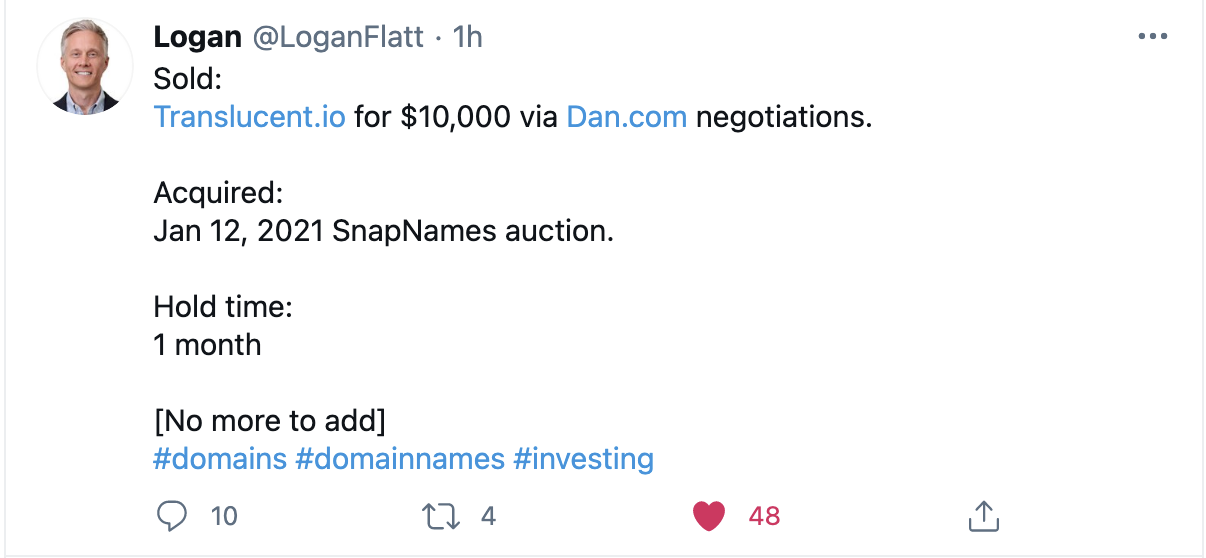Viewport: 1206px width, 558px height.
Task: Unlike the tweet via the red heart
Action: (x=709, y=516)
